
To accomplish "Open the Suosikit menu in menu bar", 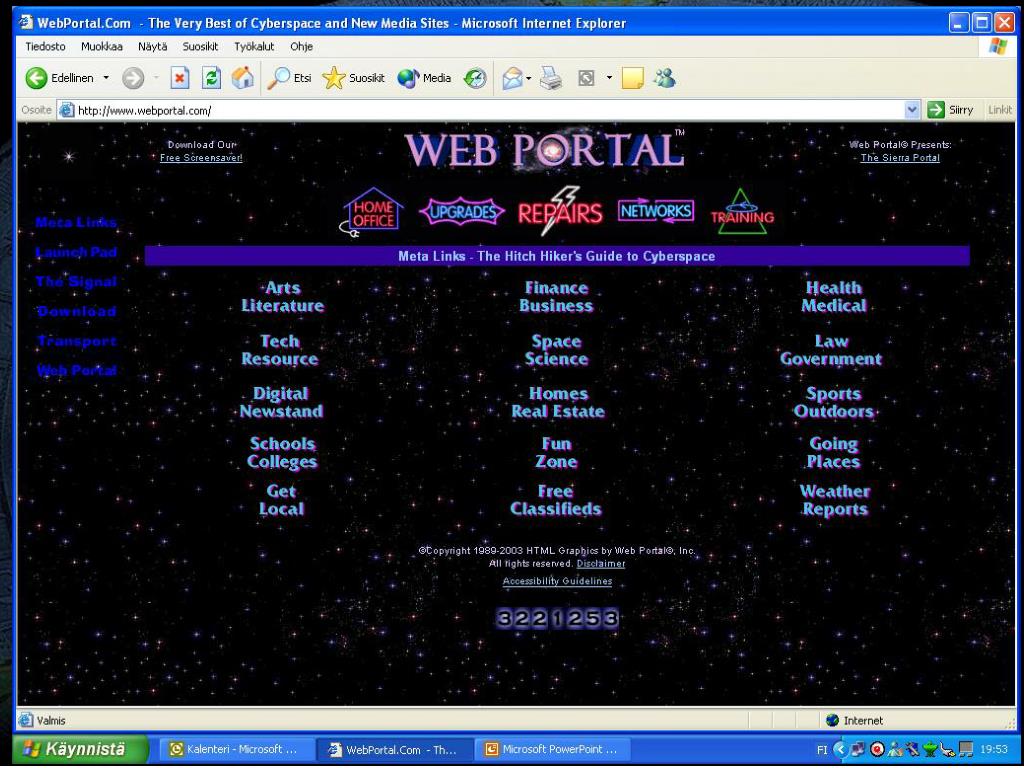I will coord(200,46).
